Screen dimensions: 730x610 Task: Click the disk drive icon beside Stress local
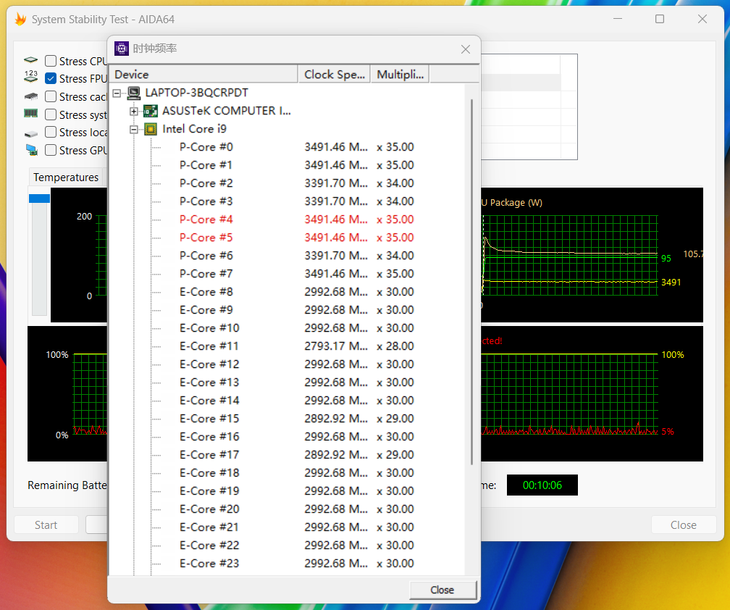31,134
